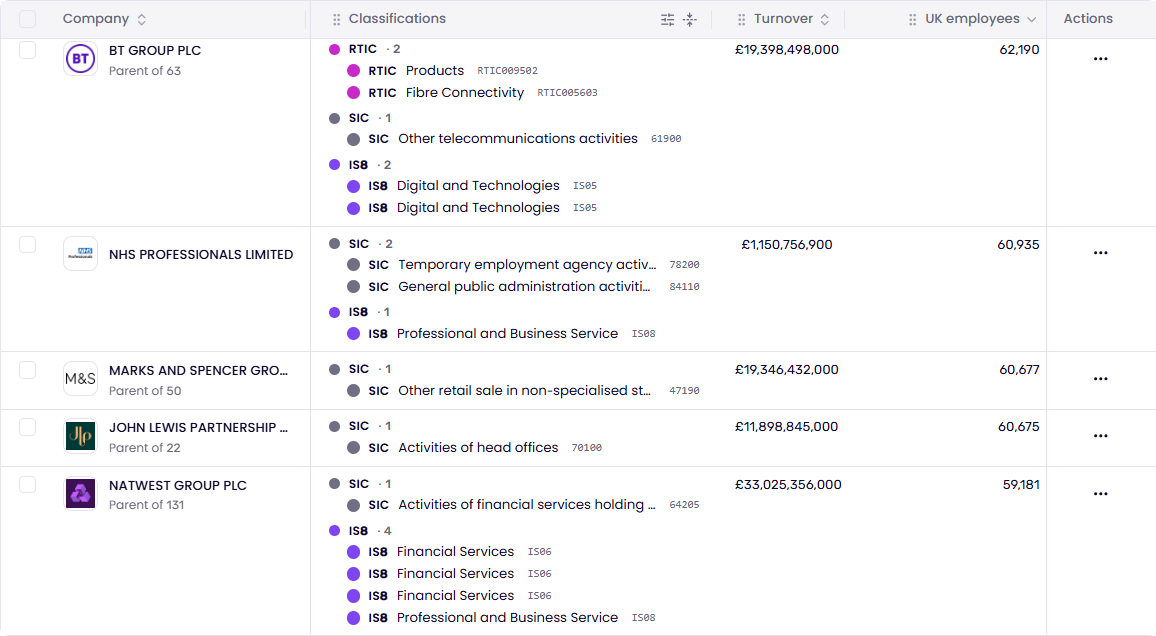Click RTIC Fibre Connectivity classification
Viewport: 1156px width, 636px height.
[472, 93]
